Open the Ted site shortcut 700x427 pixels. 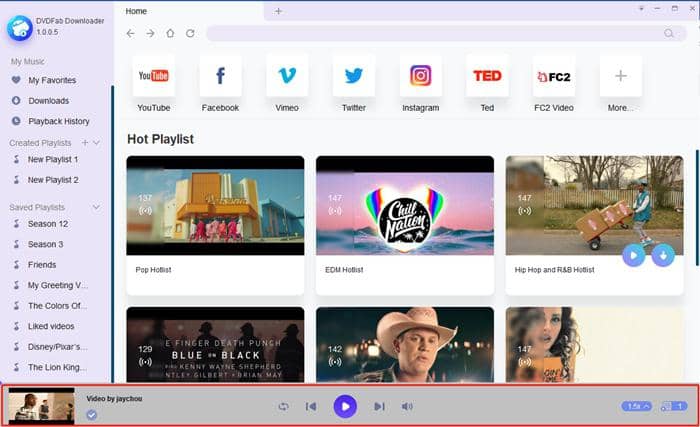tap(487, 76)
